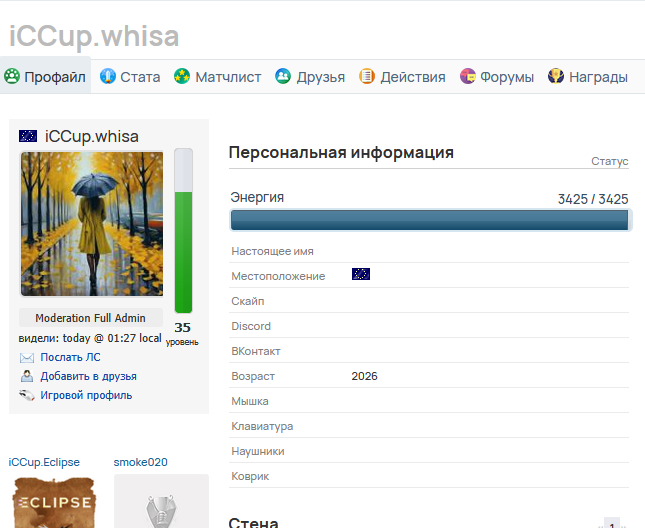Viewport: 645px width, 528px height.
Task: Click the Настоящее имя label
Action: (x=272, y=251)
